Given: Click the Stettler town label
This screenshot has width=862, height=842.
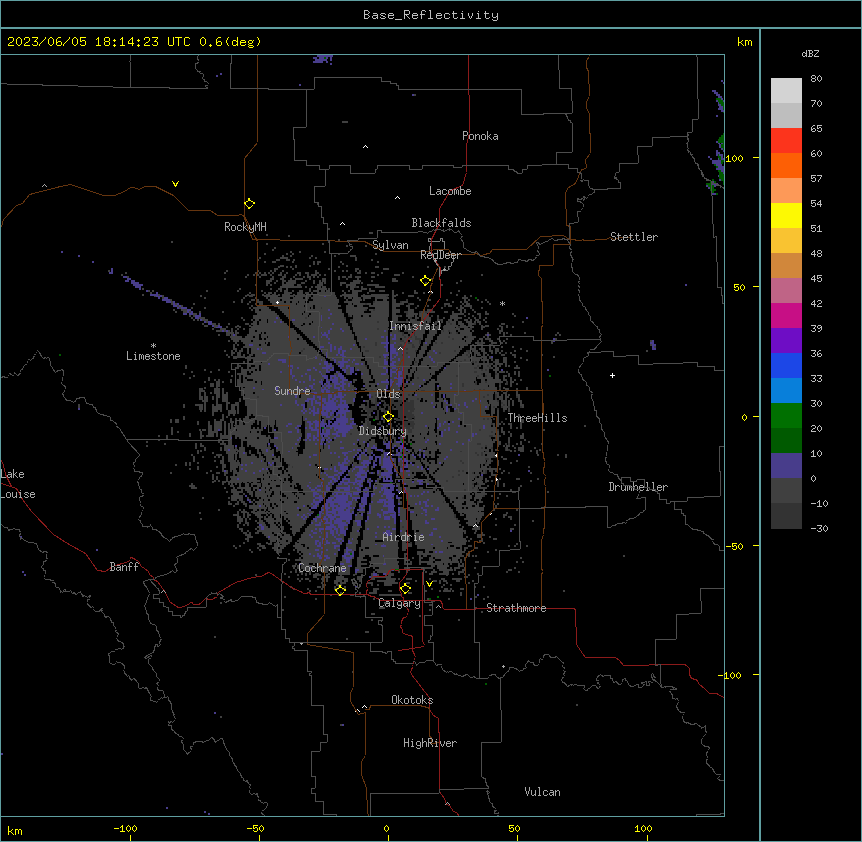Looking at the screenshot, I should pos(634,237).
